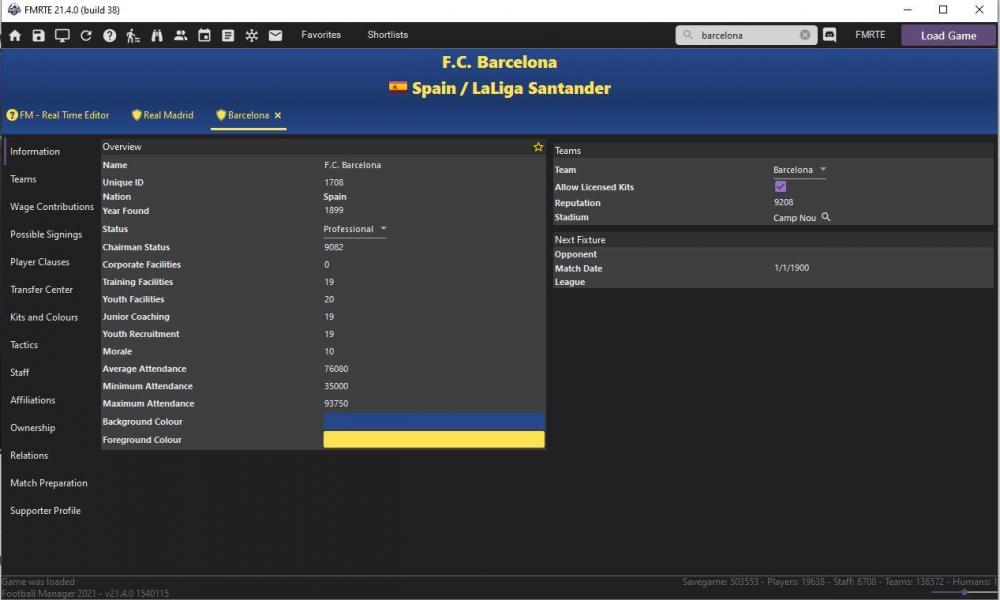Close the Barcelona tab
Screen dimensions: 1000x600
point(278,115)
